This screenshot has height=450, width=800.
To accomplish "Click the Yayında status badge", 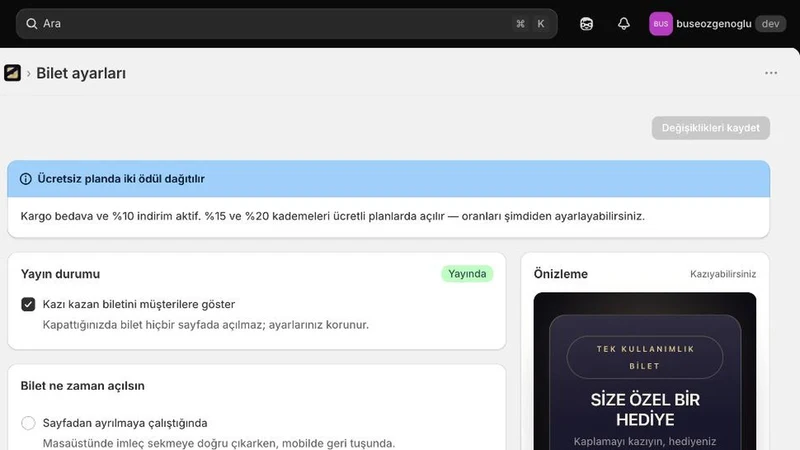I will [x=467, y=273].
